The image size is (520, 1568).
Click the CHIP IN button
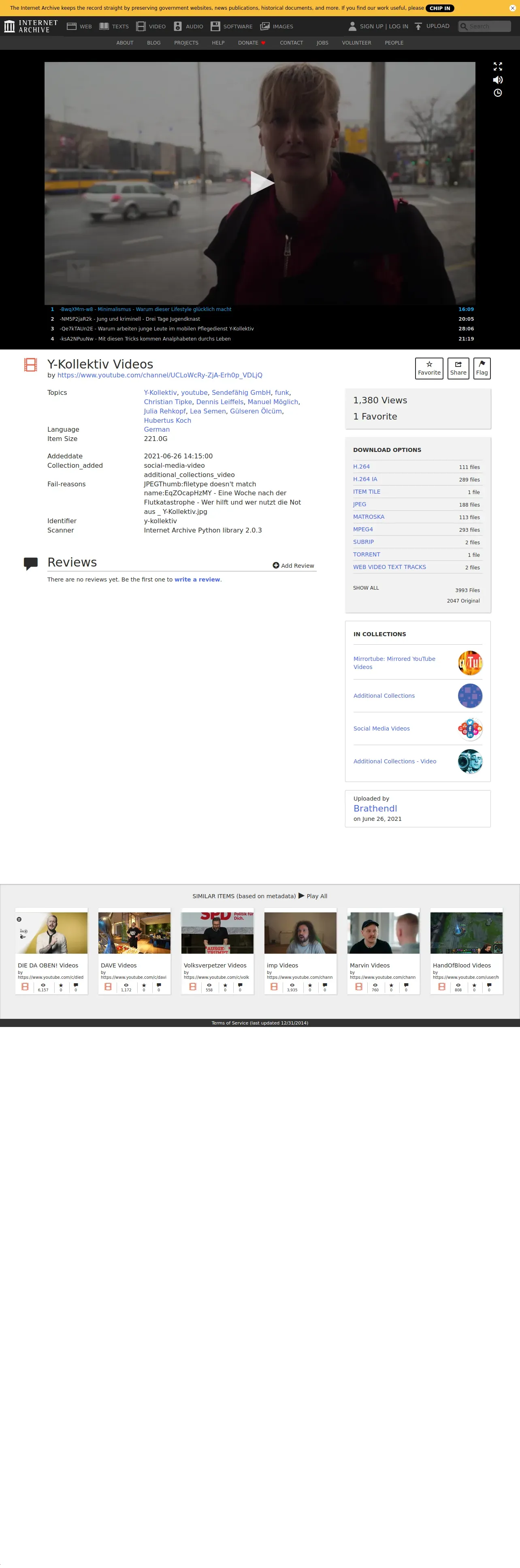[440, 8]
